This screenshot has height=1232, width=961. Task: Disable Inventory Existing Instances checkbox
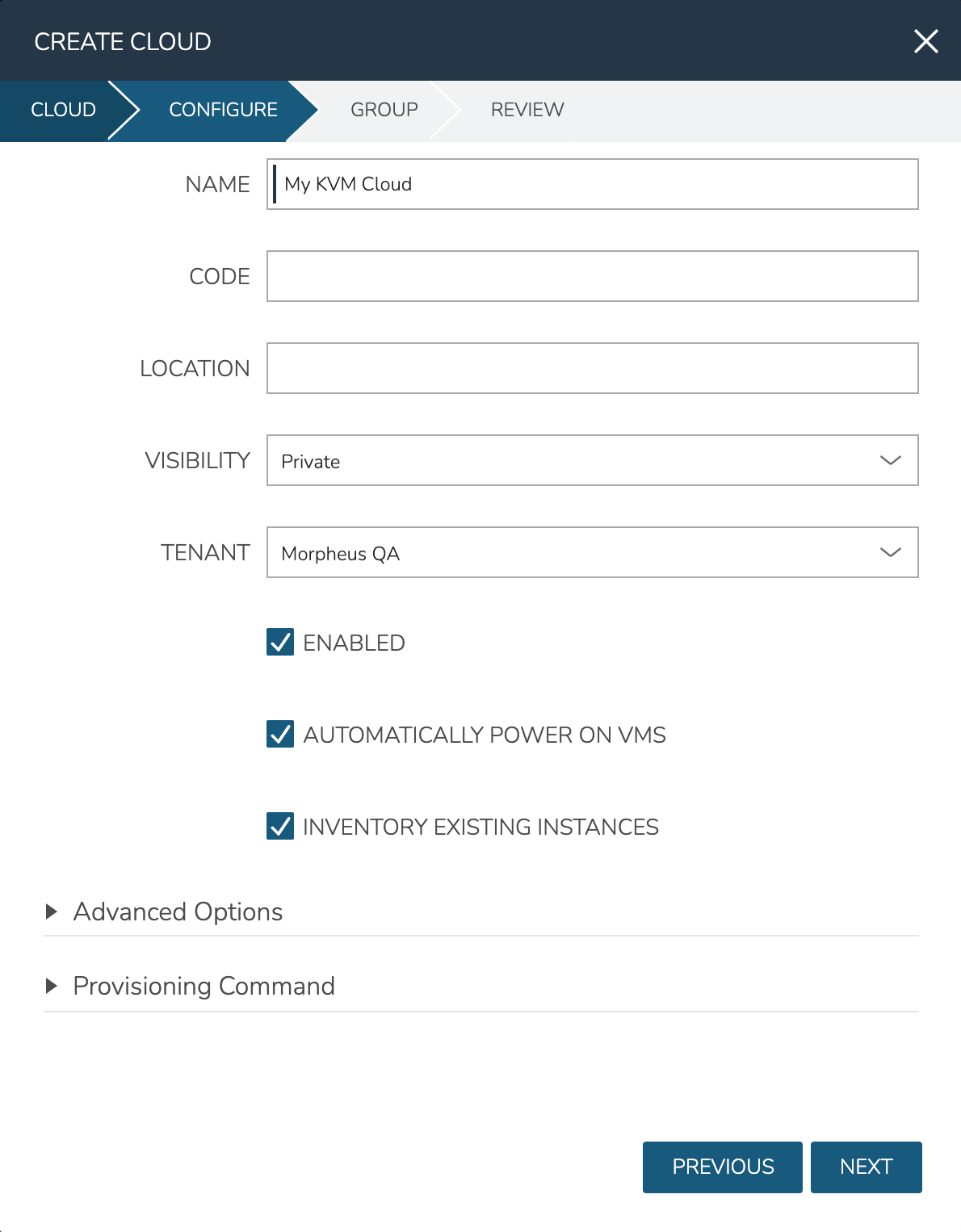click(x=280, y=827)
